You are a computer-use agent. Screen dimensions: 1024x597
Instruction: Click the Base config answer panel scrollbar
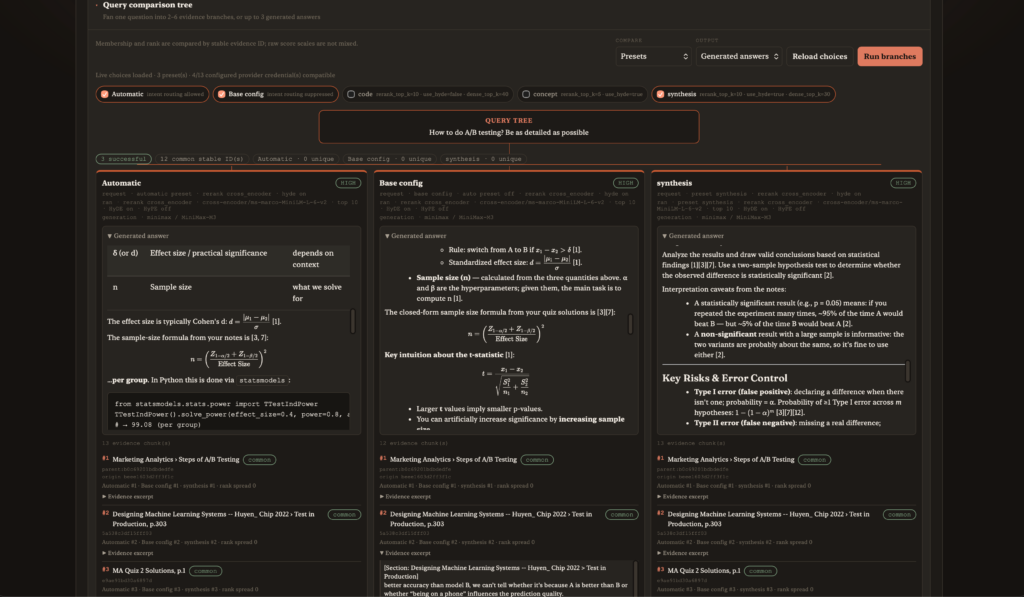tap(630, 324)
